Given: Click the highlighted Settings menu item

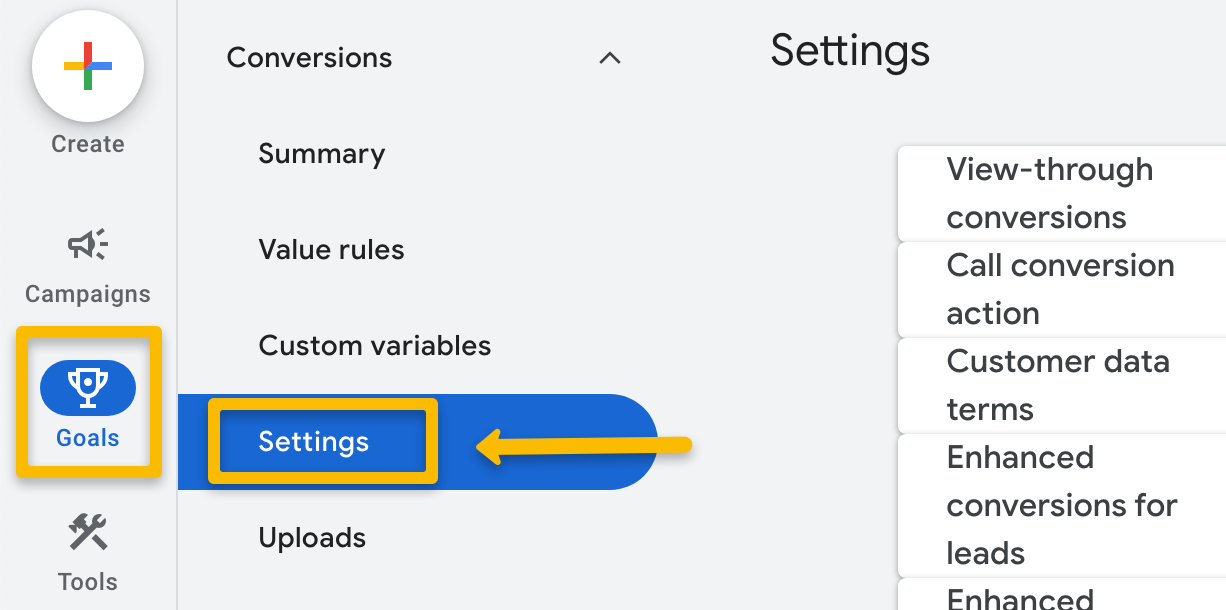Looking at the screenshot, I should [x=314, y=442].
